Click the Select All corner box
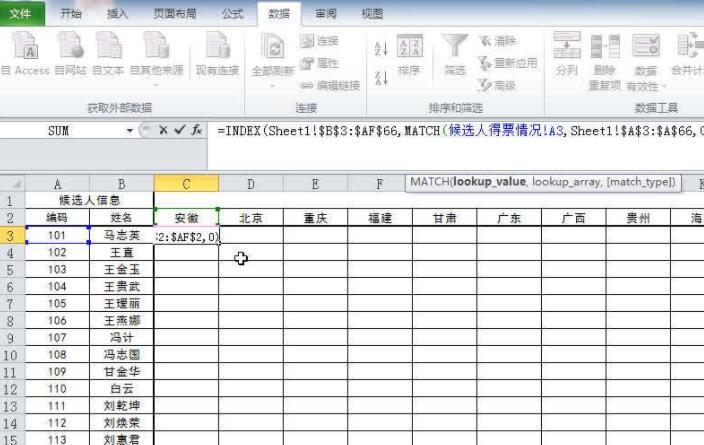The width and height of the screenshot is (704, 445). pos(13,184)
